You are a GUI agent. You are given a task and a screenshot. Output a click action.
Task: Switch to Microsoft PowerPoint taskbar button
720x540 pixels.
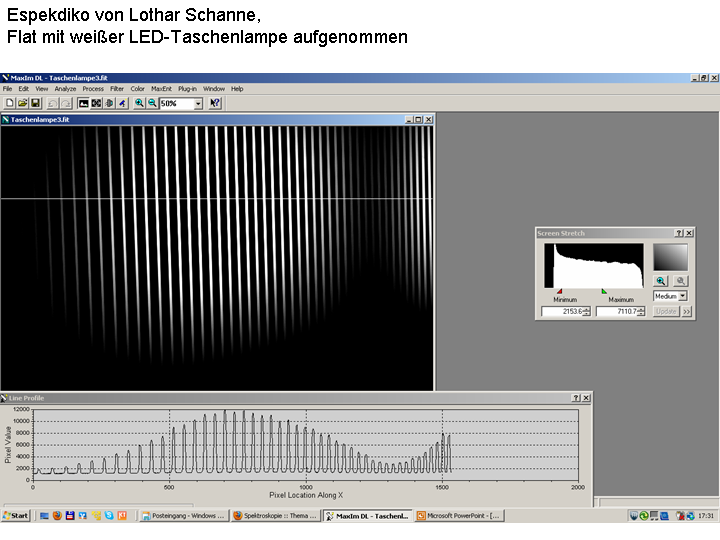458,516
